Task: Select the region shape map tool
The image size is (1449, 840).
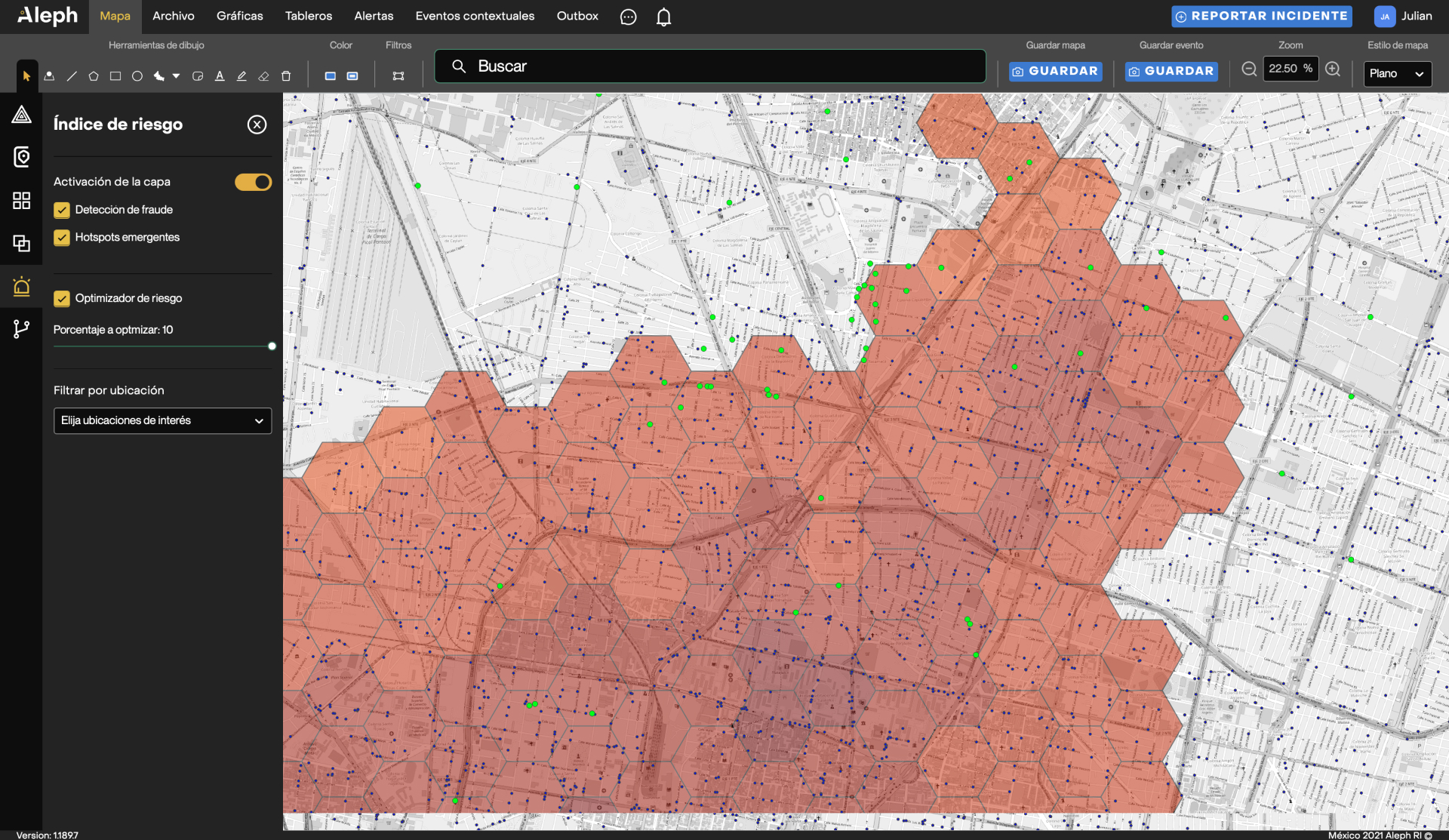Action: click(x=159, y=75)
